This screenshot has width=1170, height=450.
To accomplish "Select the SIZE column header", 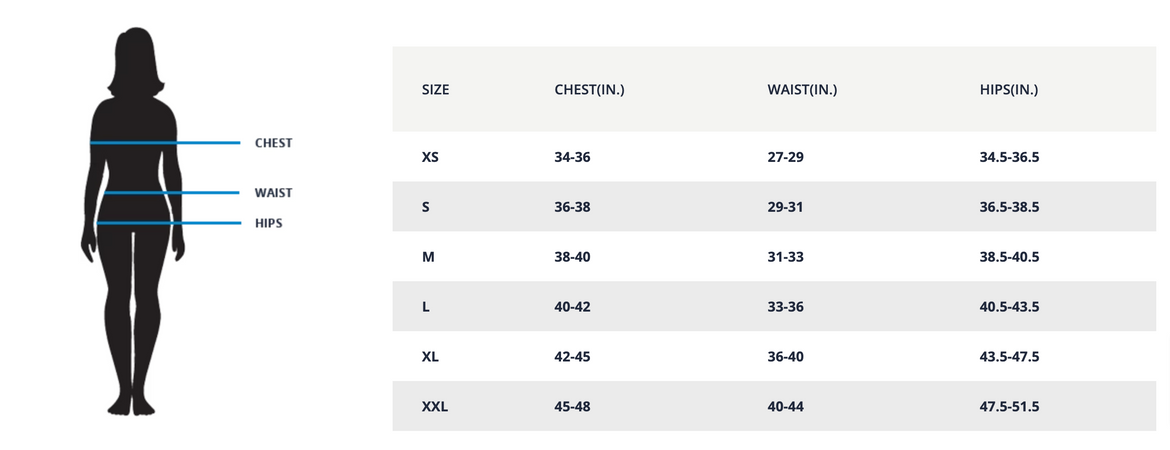I will [435, 89].
